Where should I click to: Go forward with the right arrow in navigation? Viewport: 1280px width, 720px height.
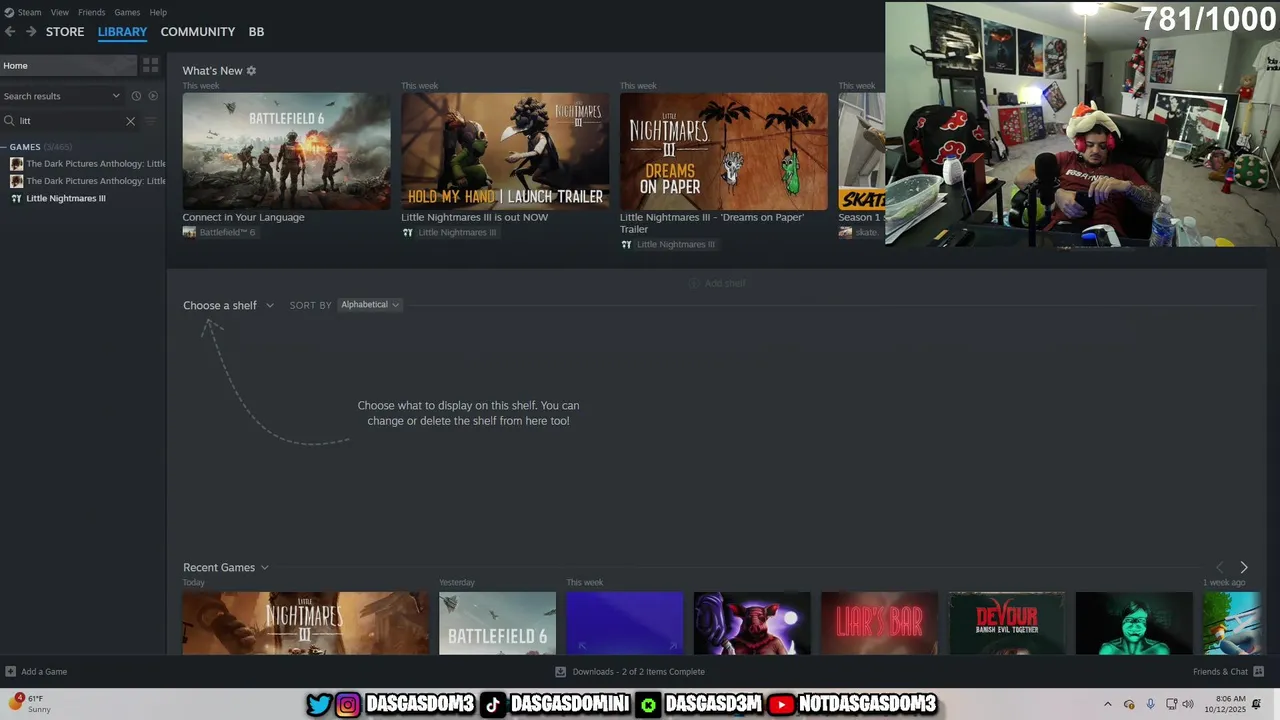[x=31, y=32]
